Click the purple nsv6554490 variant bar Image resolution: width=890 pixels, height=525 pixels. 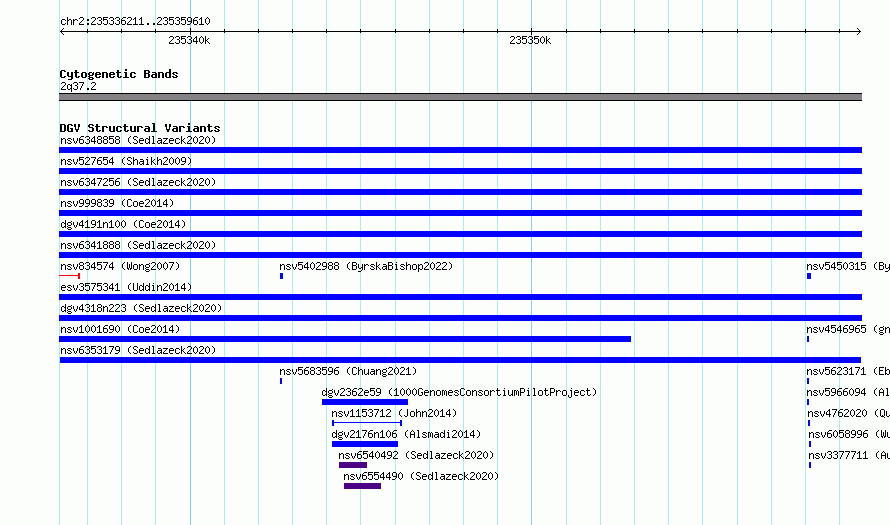click(363, 486)
